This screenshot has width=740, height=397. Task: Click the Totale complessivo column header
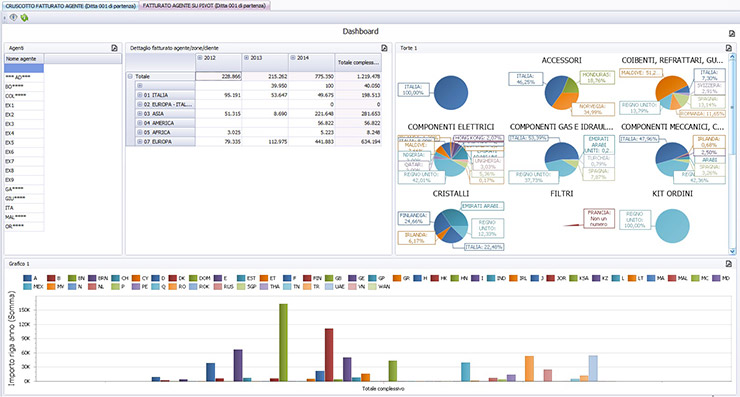click(x=358, y=62)
